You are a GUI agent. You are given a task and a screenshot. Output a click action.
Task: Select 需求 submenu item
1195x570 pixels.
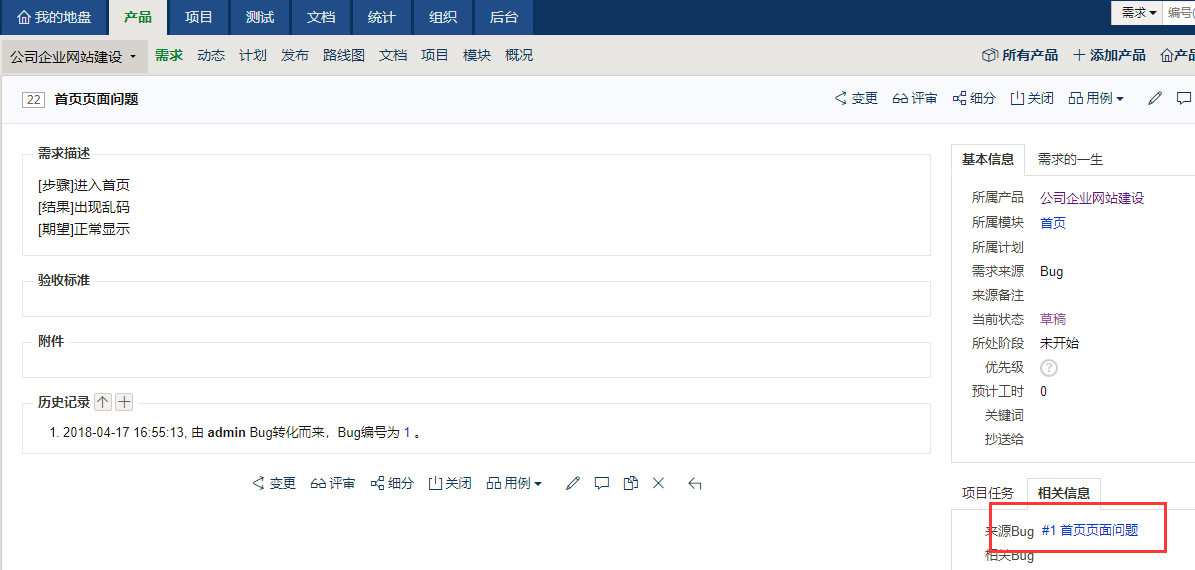[169, 56]
